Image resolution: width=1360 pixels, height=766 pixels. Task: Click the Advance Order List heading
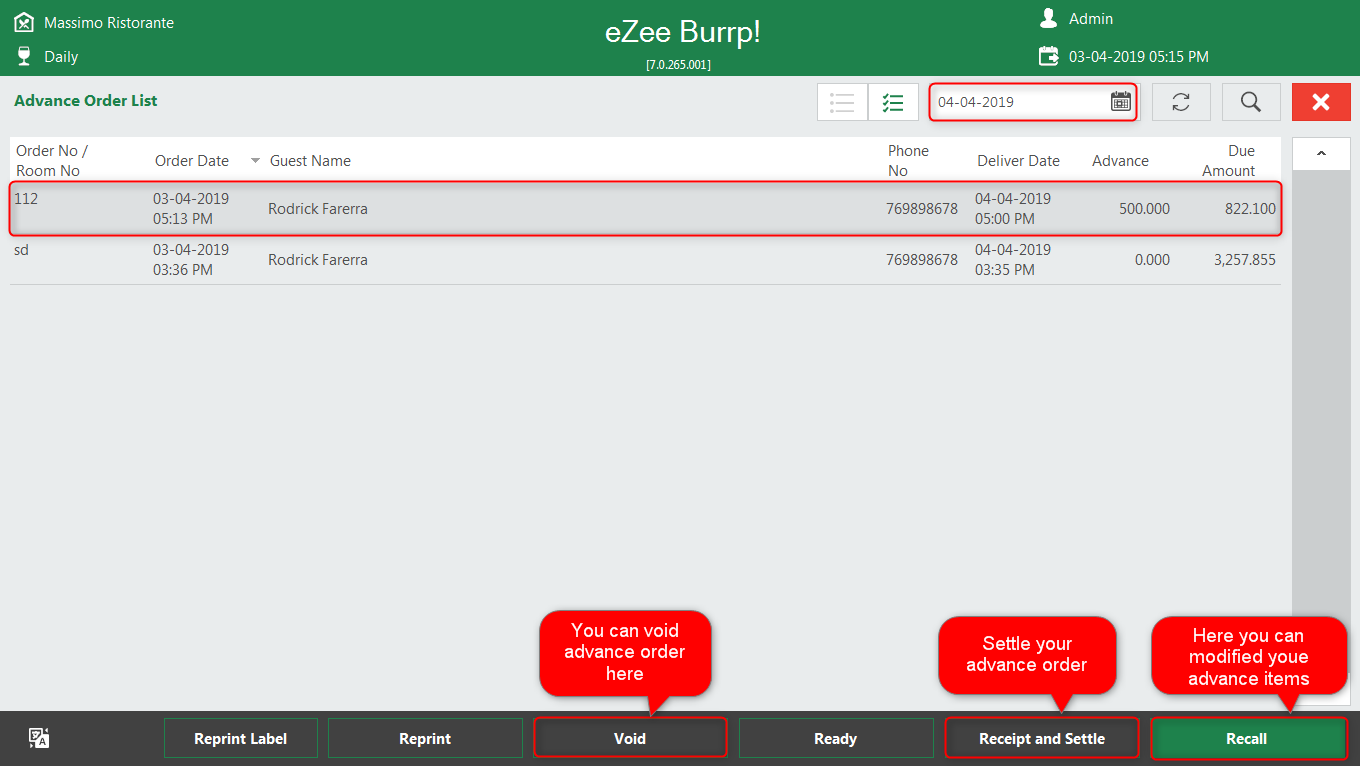pyautogui.click(x=86, y=101)
